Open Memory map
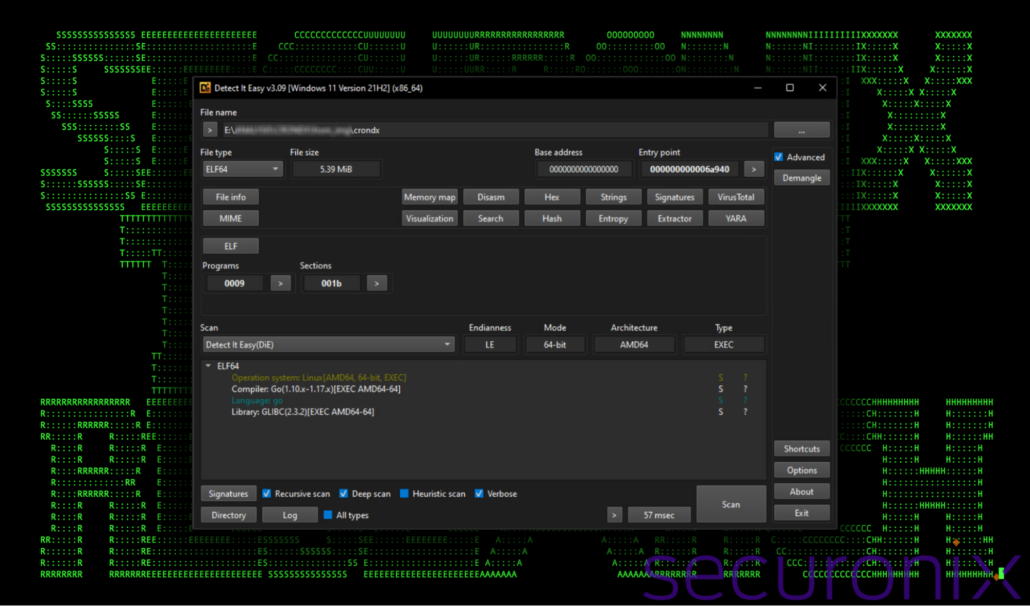The image size is (1030, 606). 430,197
